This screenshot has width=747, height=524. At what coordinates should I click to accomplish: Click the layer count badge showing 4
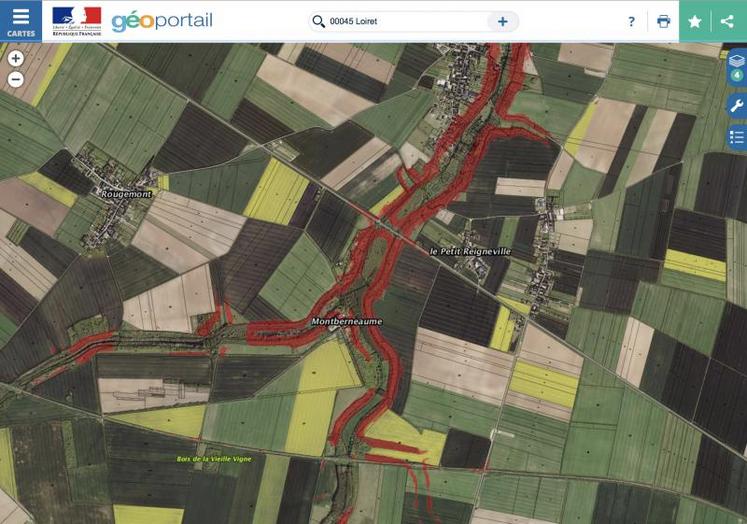point(737,75)
